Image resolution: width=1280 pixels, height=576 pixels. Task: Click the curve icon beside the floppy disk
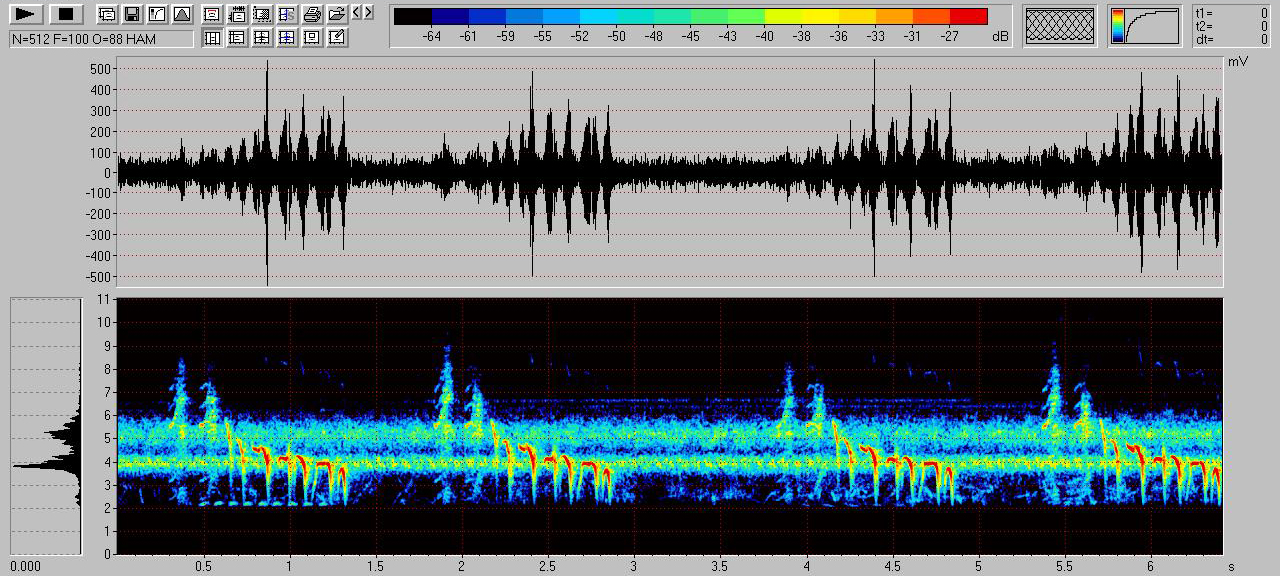[156, 14]
